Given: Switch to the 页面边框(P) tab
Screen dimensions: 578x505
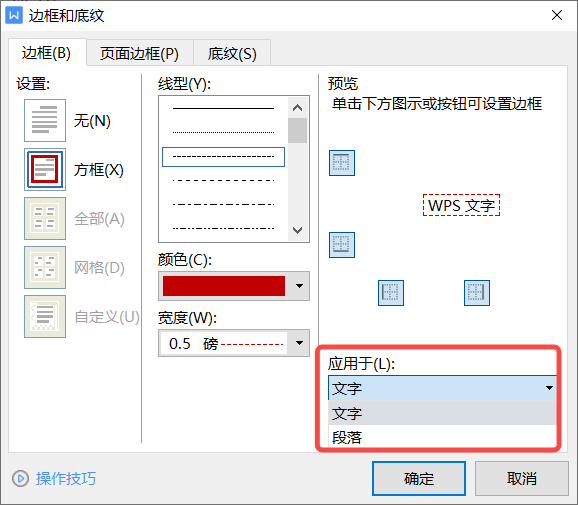Looking at the screenshot, I should pyautogui.click(x=139, y=53).
